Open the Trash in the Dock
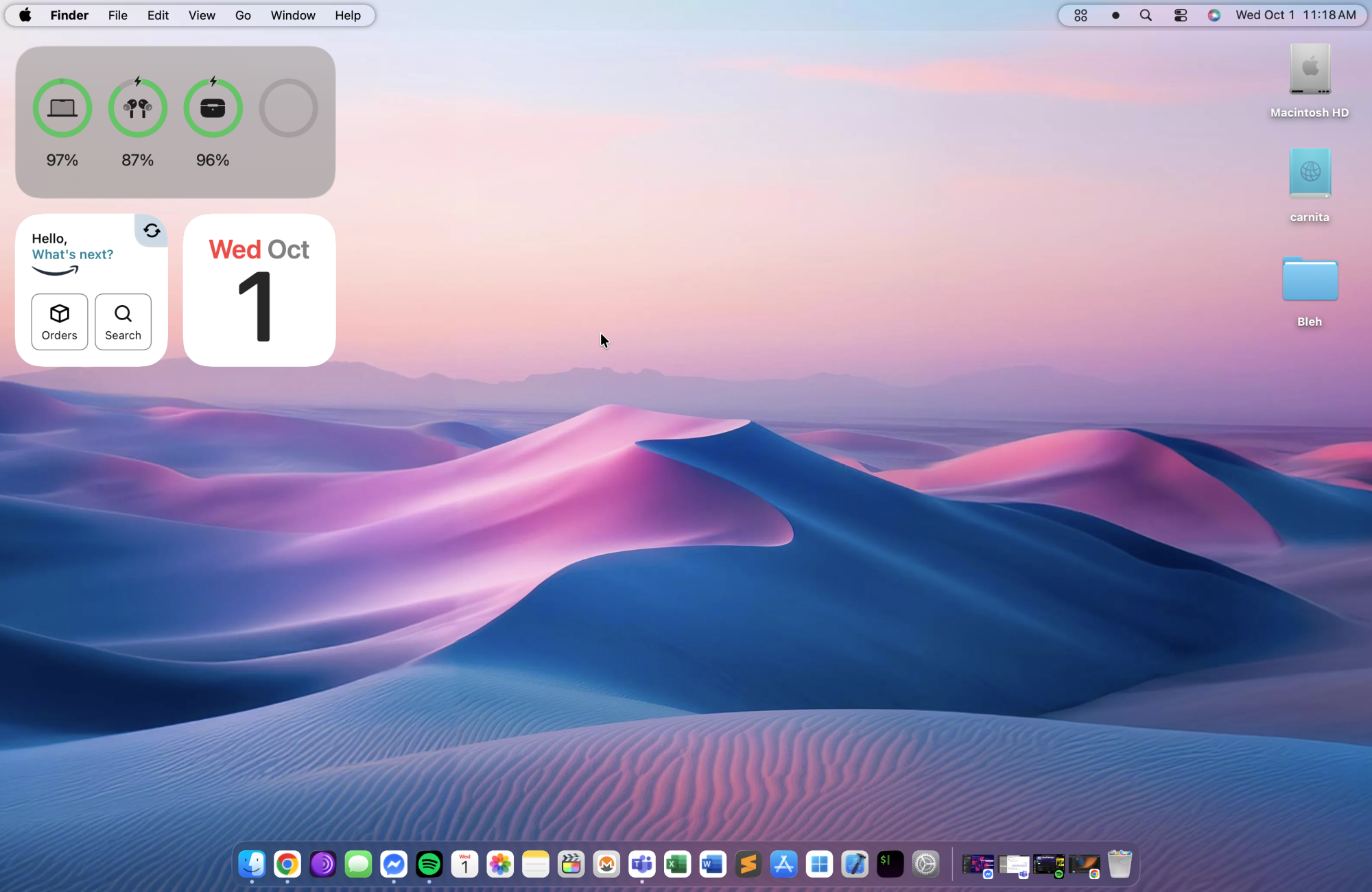 coord(1120,864)
